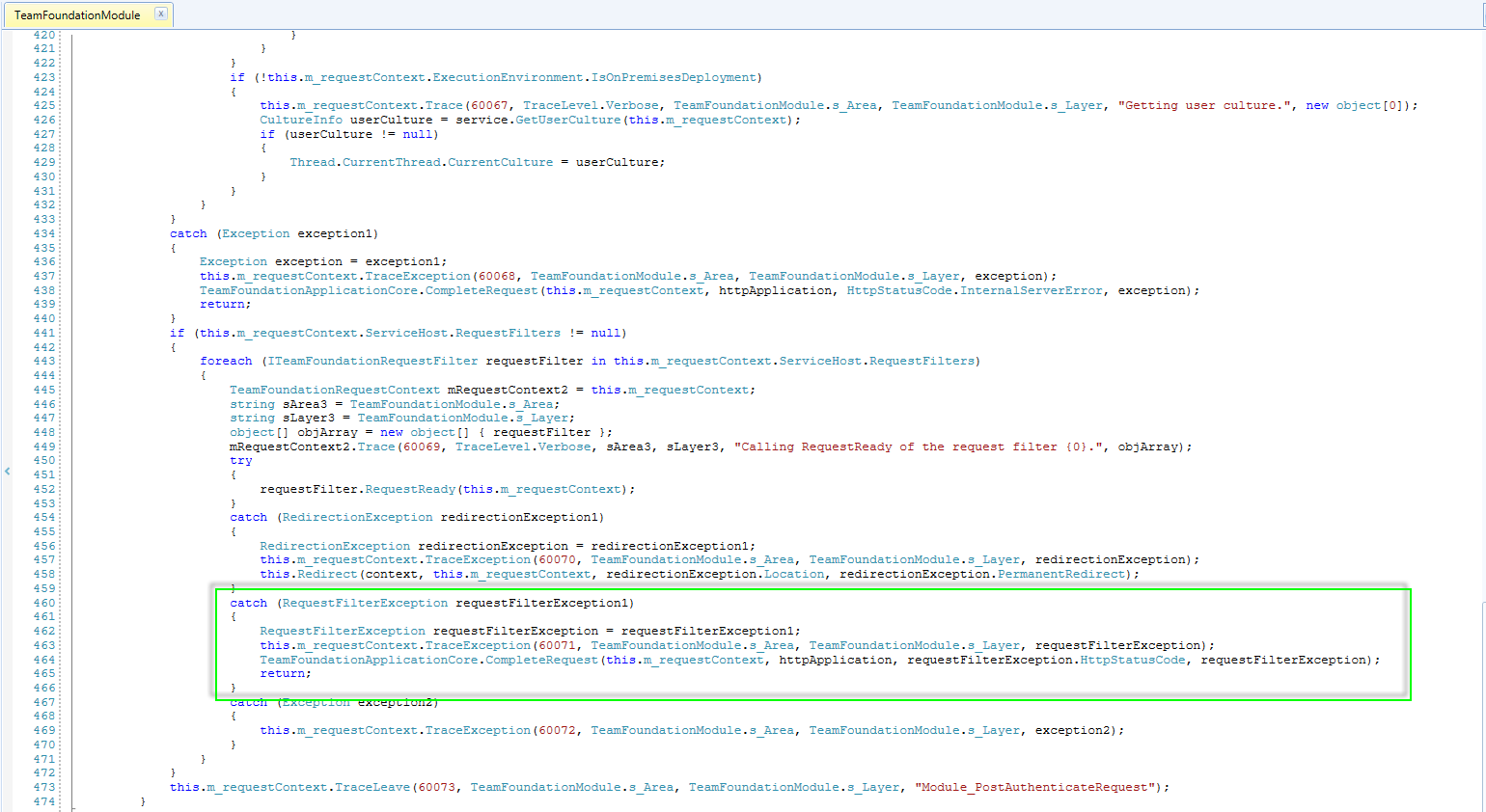Image resolution: width=1486 pixels, height=812 pixels.
Task: Navigate to RequestReady method call
Action: click(x=410, y=489)
